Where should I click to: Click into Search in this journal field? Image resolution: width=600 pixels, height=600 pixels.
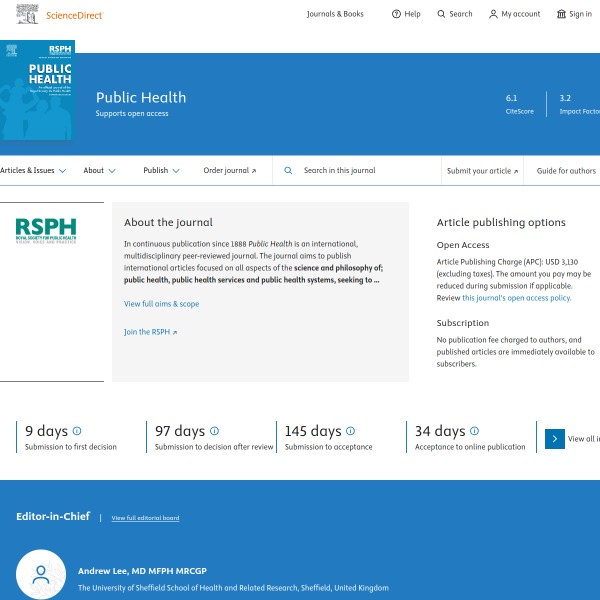(365, 171)
